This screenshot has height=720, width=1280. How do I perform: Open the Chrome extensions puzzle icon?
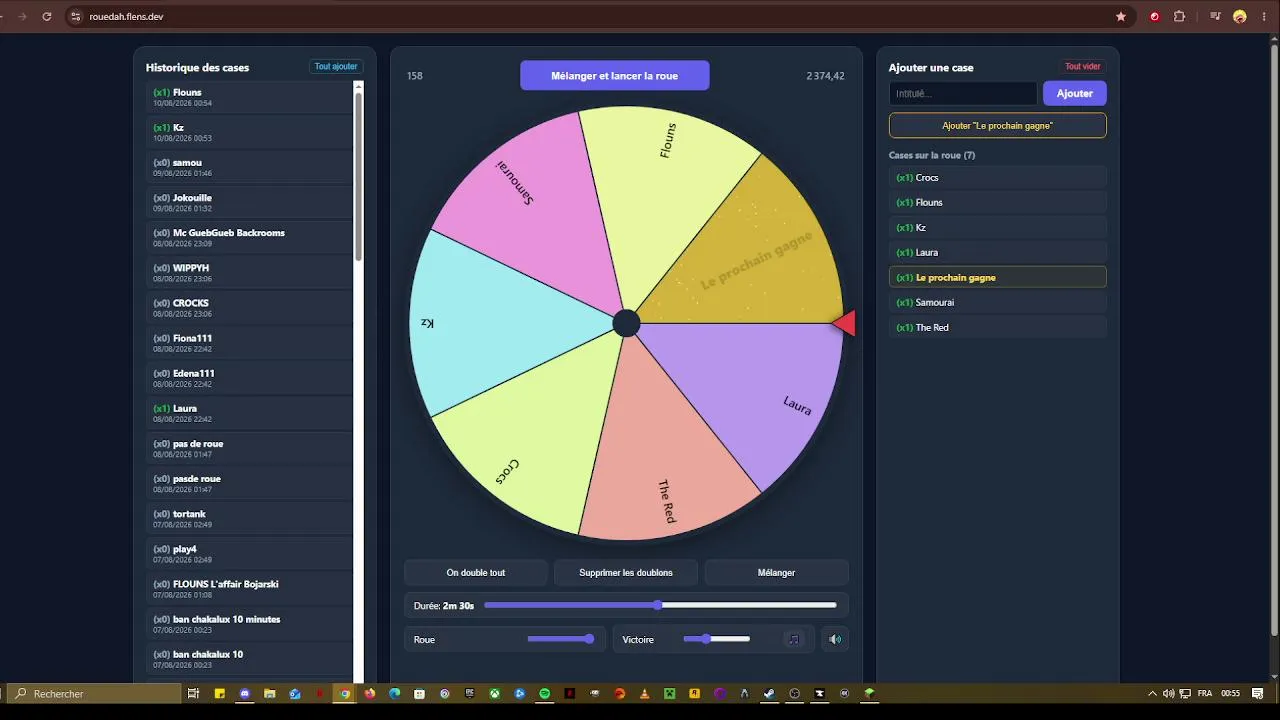1180,17
